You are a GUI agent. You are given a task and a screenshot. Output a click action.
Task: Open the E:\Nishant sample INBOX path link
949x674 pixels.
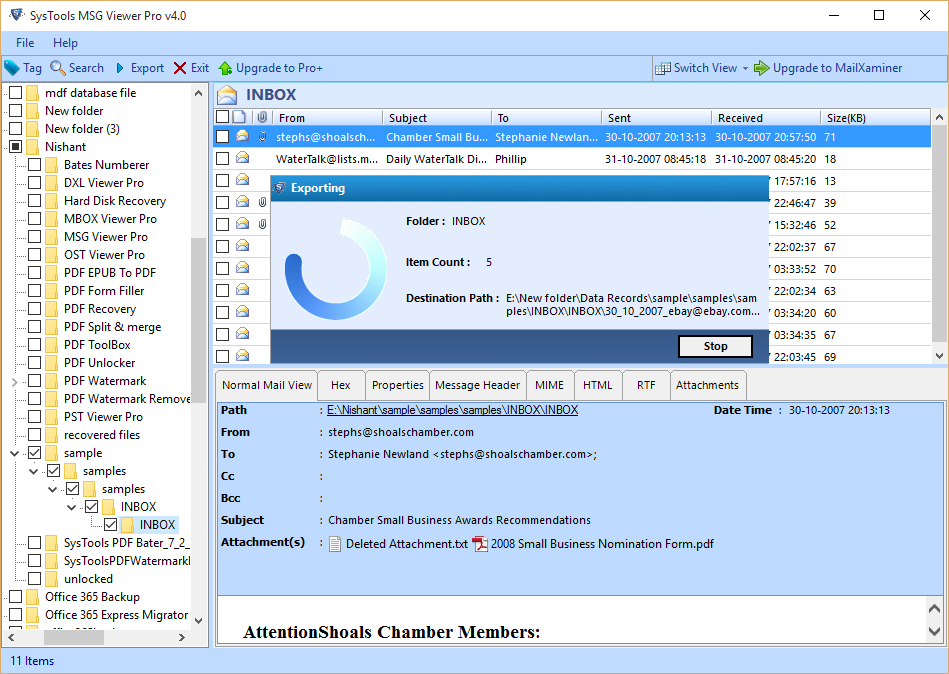pos(452,410)
